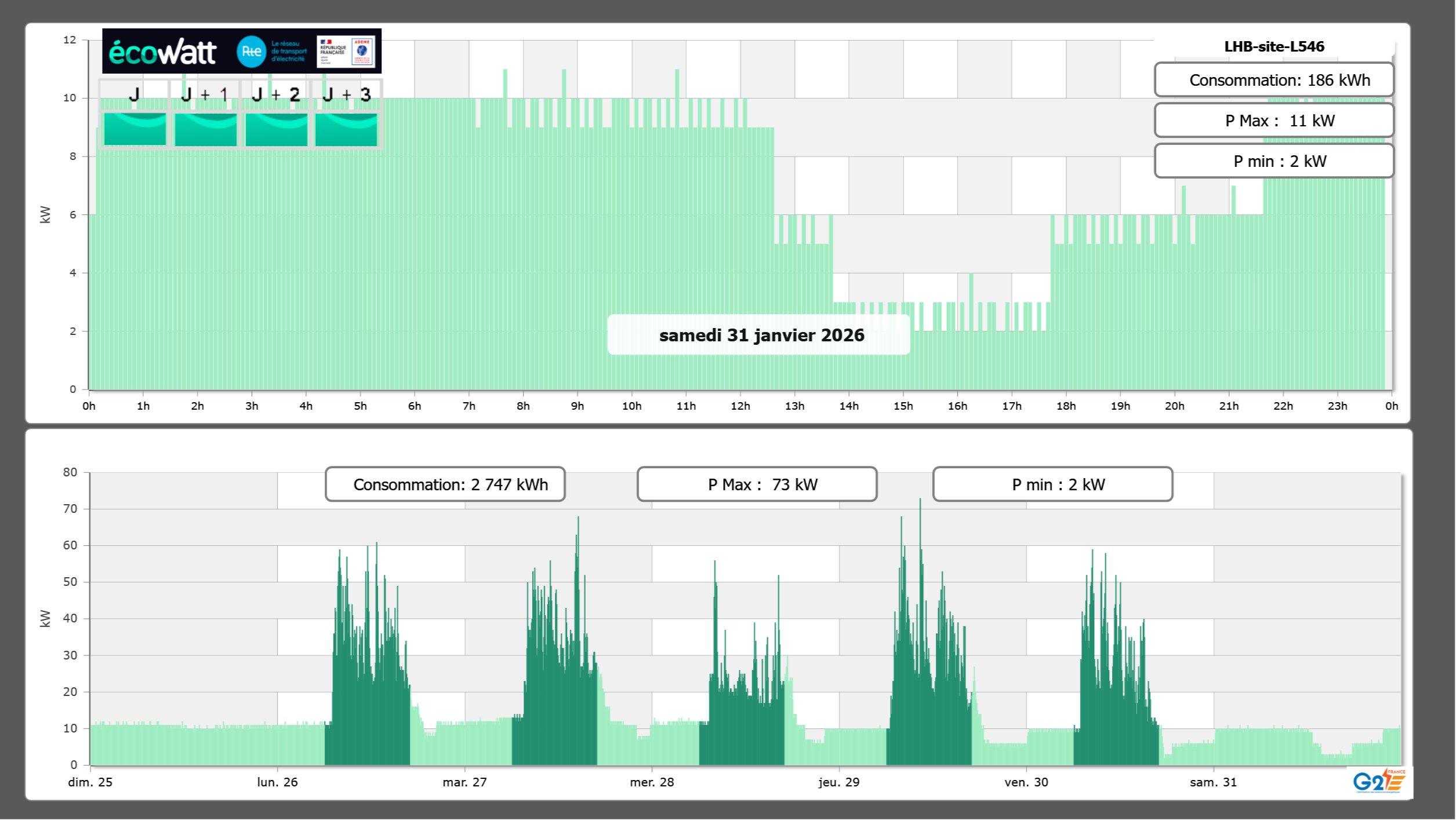Click the République Française logo
The height and width of the screenshot is (820, 1456).
click(333, 52)
